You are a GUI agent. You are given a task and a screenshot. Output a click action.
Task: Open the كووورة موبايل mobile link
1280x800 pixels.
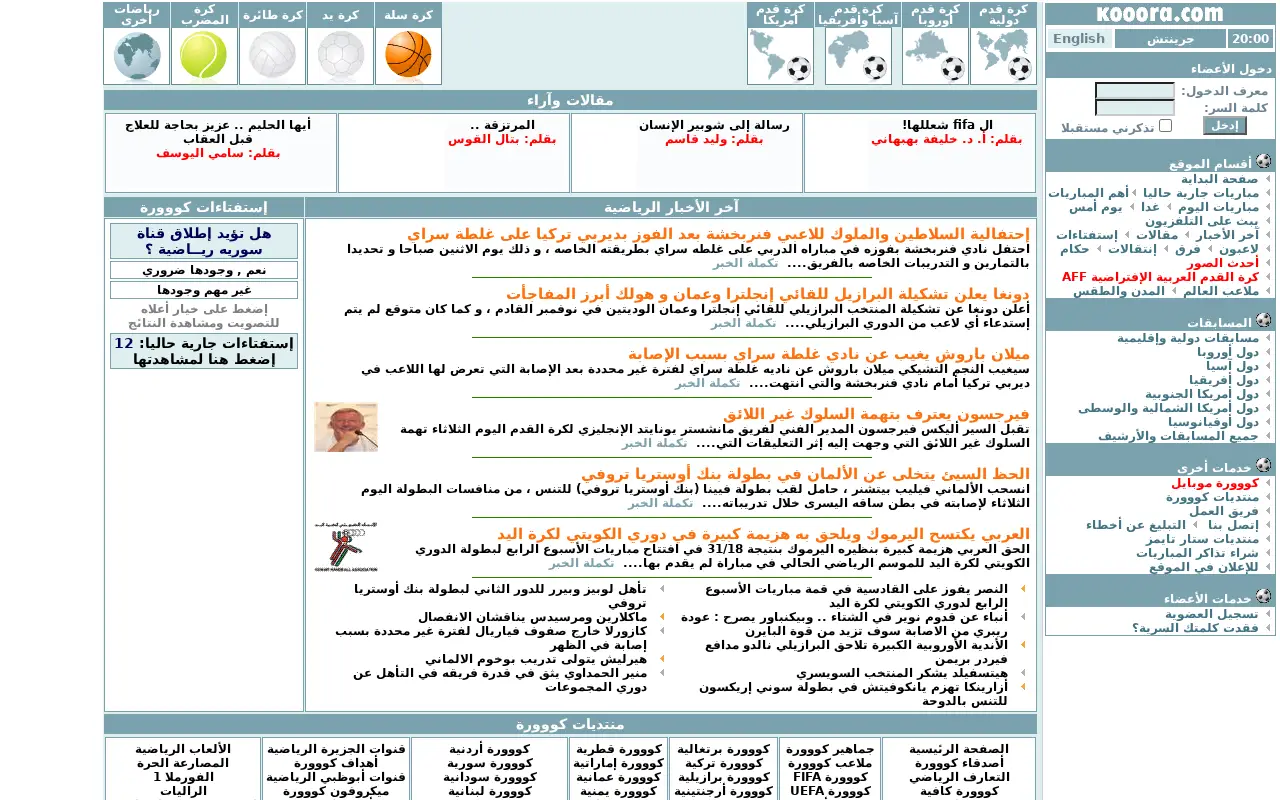[1215, 483]
